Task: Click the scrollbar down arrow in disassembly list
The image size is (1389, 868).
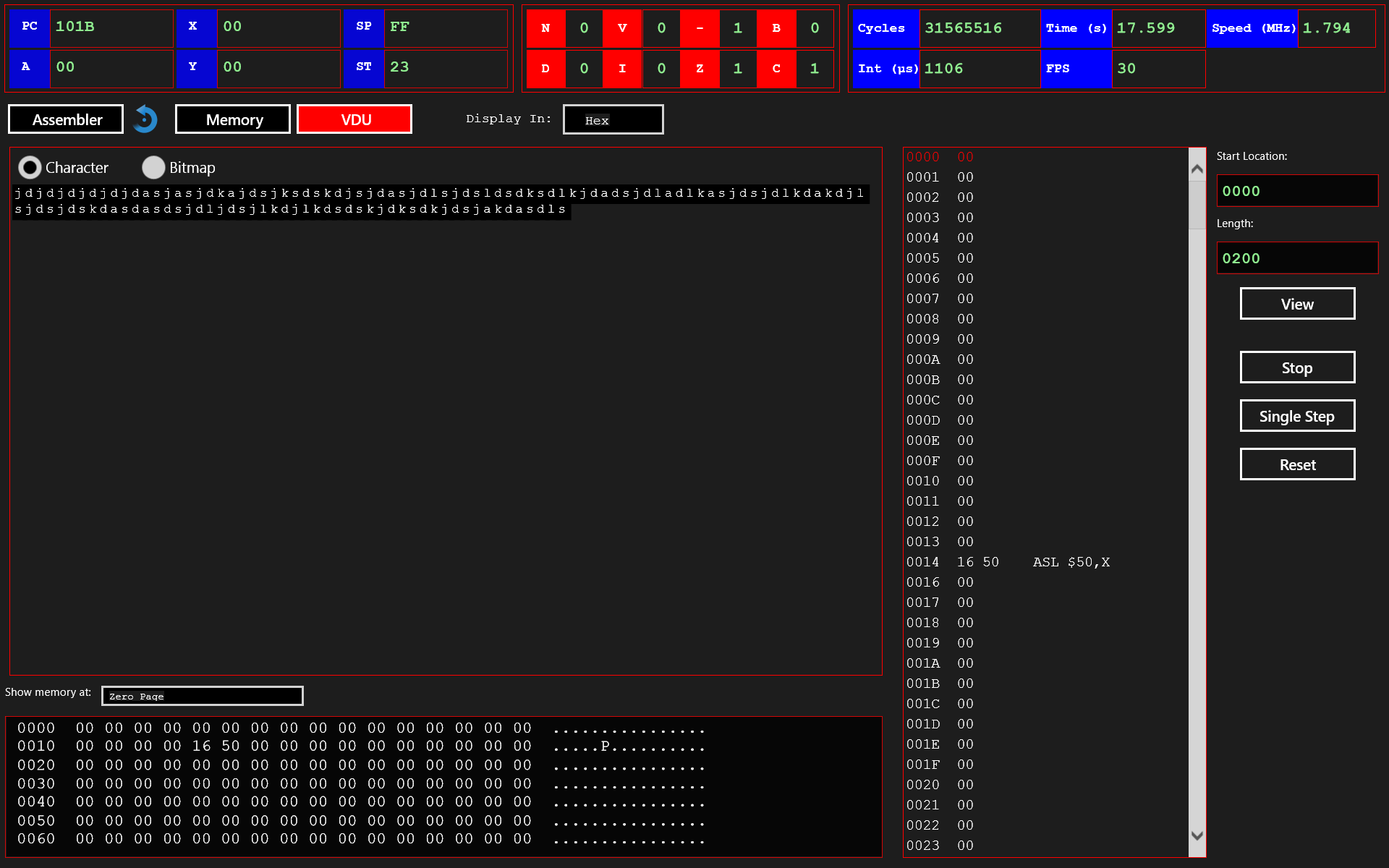Action: point(1197,835)
